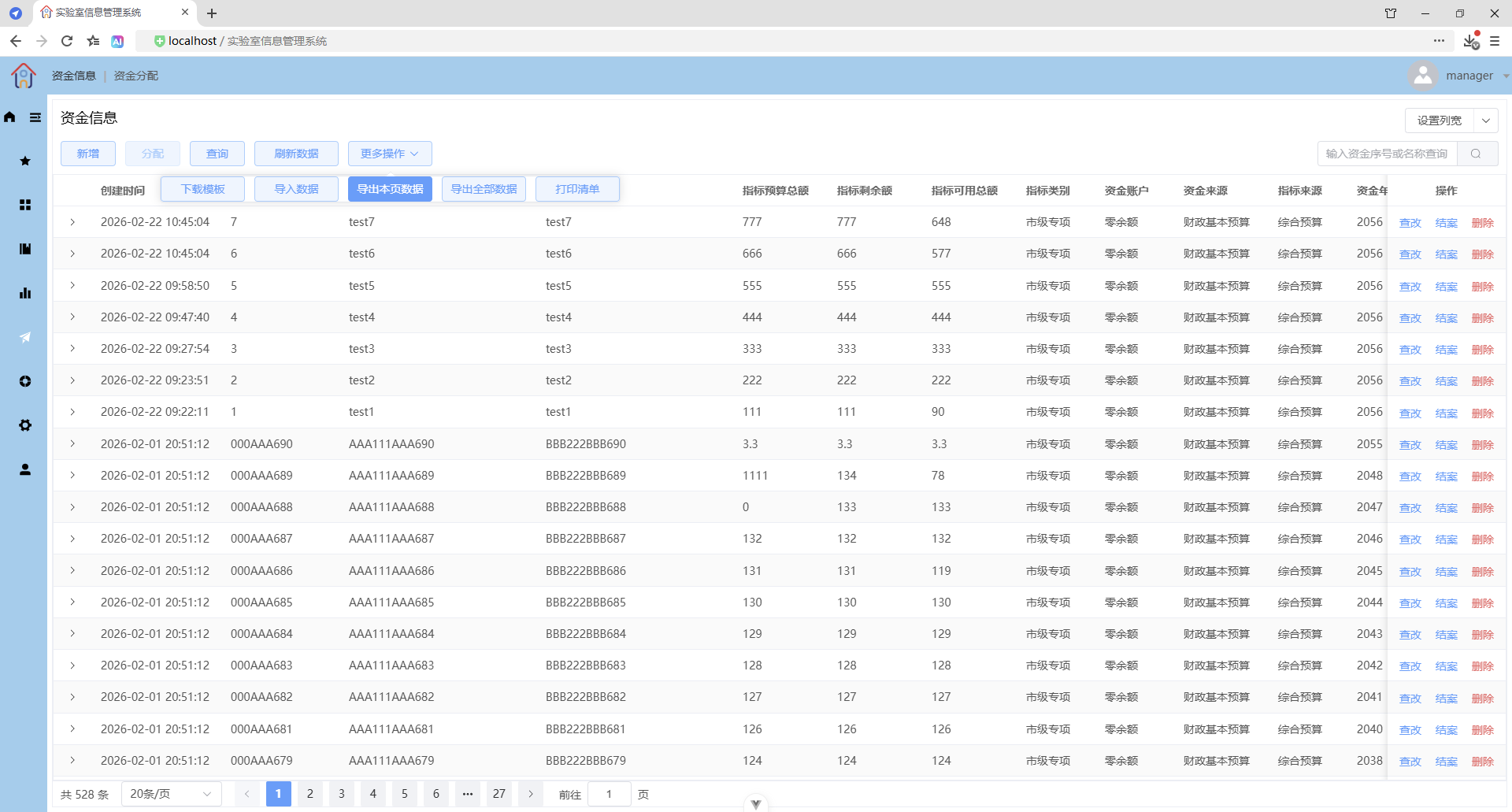Choose 导出本页数据 option
The width and height of the screenshot is (1512, 812).
[x=390, y=189]
